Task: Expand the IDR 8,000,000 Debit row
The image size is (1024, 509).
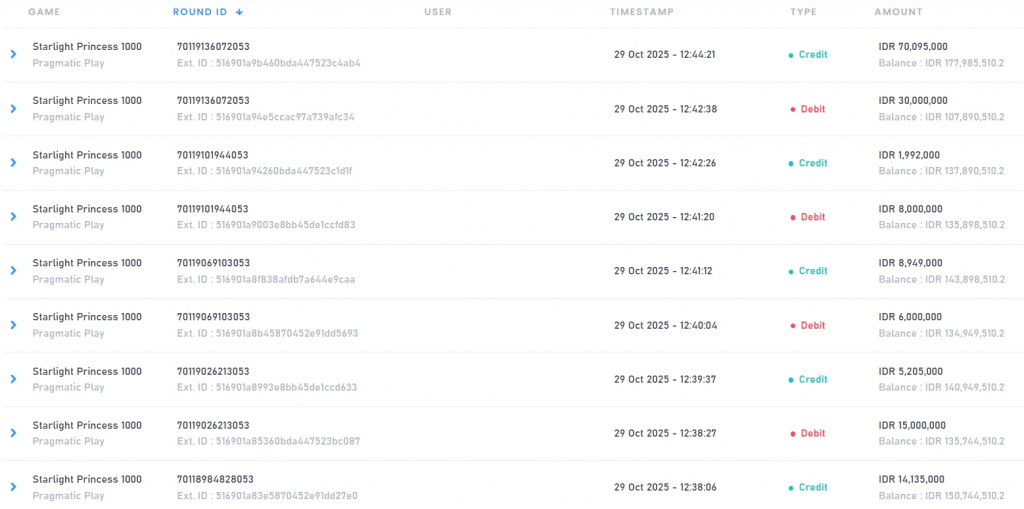Action: [x=13, y=216]
